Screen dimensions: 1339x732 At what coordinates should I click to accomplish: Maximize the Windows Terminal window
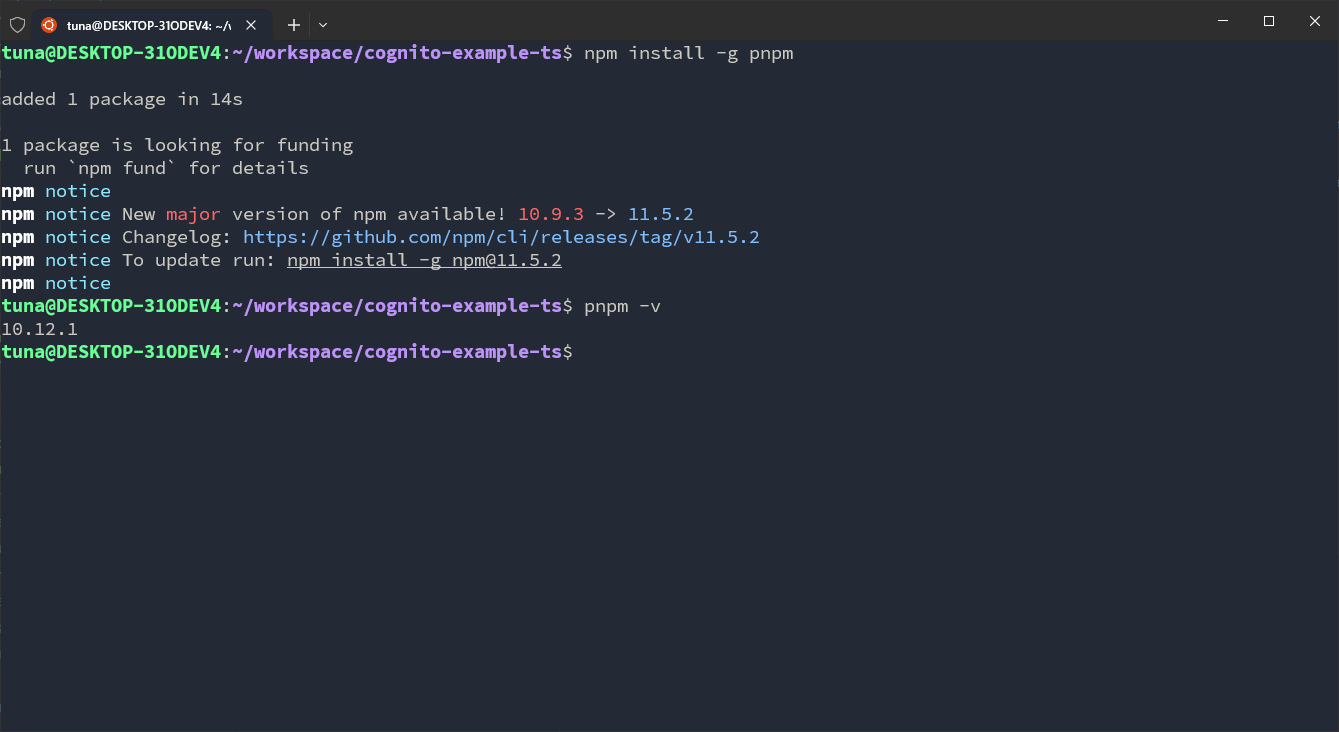(1268, 20)
